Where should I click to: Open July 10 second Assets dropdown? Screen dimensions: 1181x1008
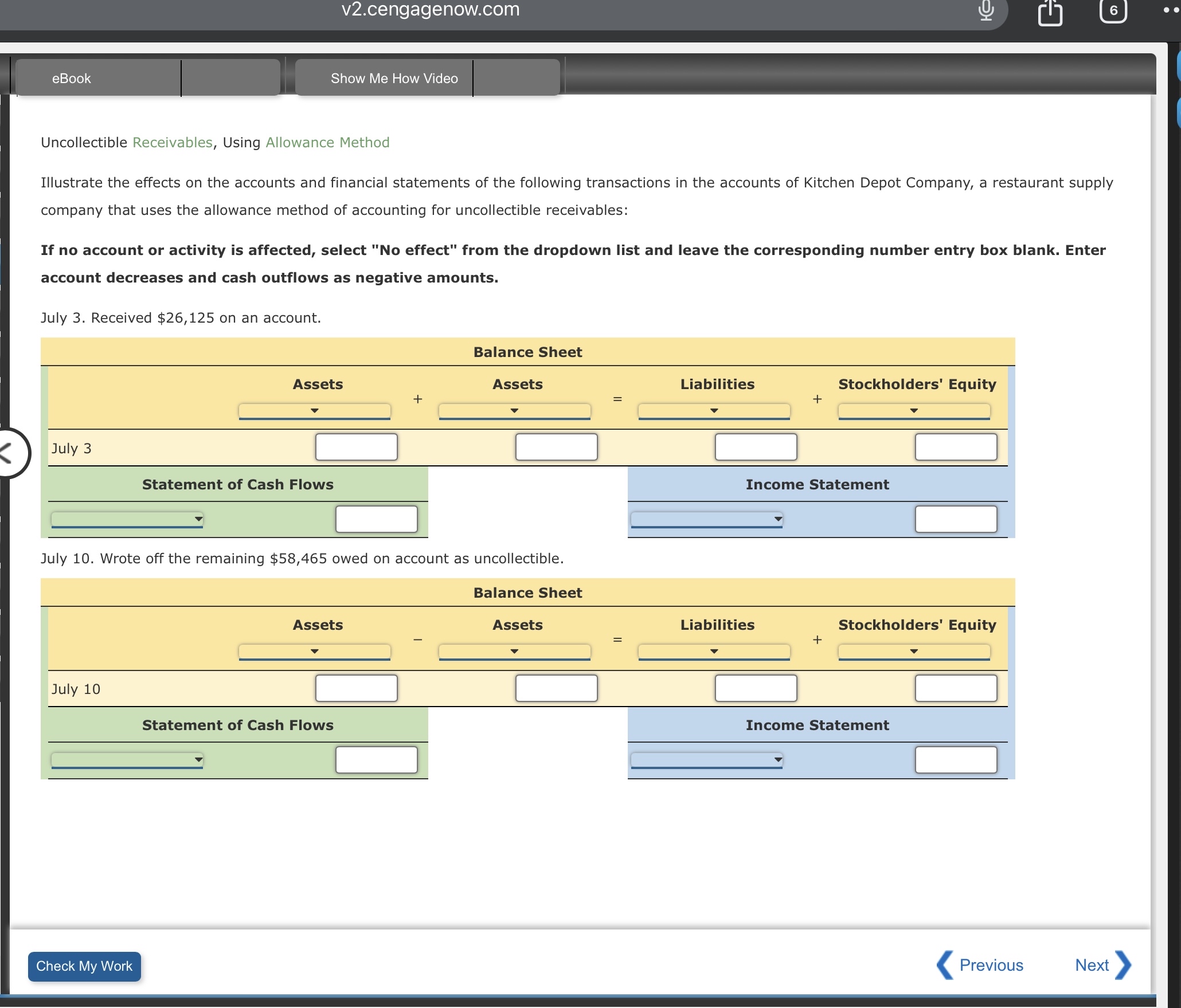coord(514,652)
